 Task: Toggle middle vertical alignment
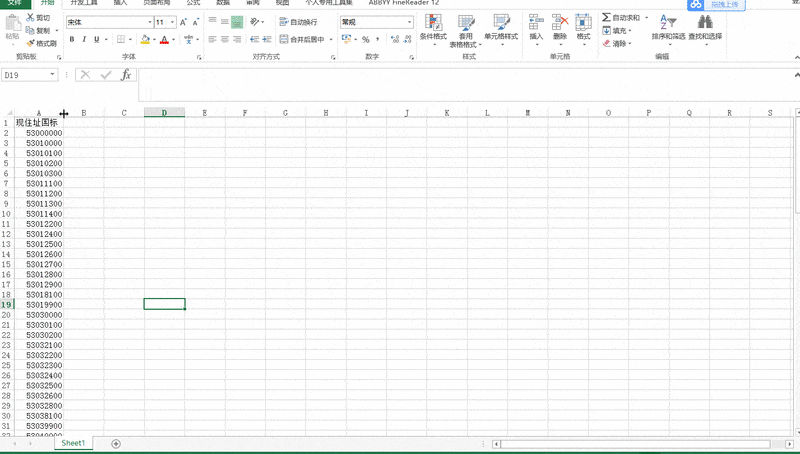224,22
